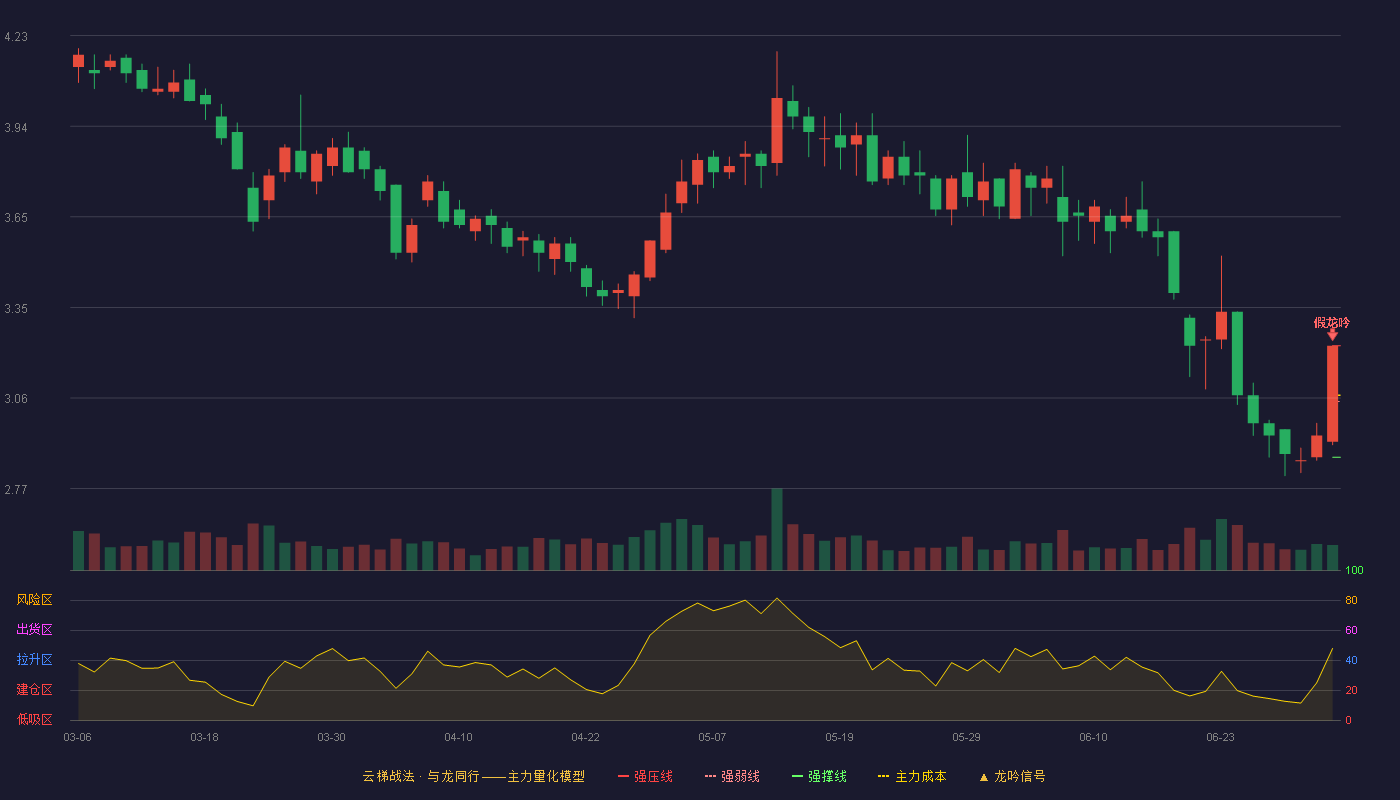The image size is (1400, 800).
Task: Click the last tall red candlestick
Action: 1332,394
